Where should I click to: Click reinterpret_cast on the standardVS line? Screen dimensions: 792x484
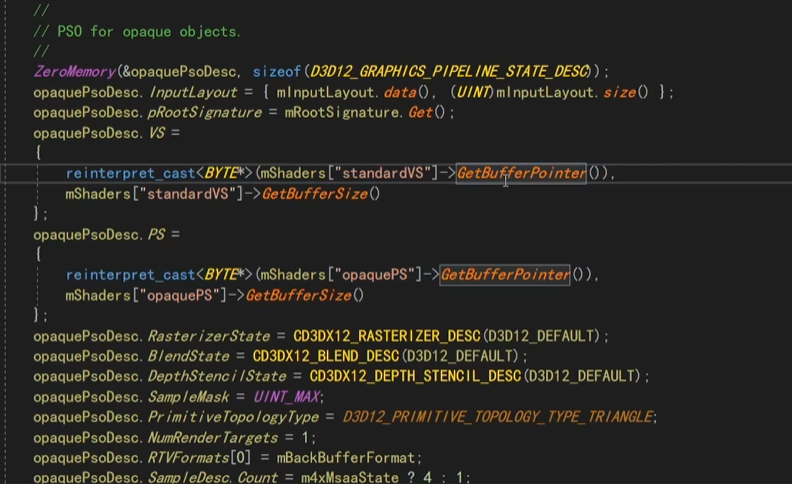coord(130,173)
